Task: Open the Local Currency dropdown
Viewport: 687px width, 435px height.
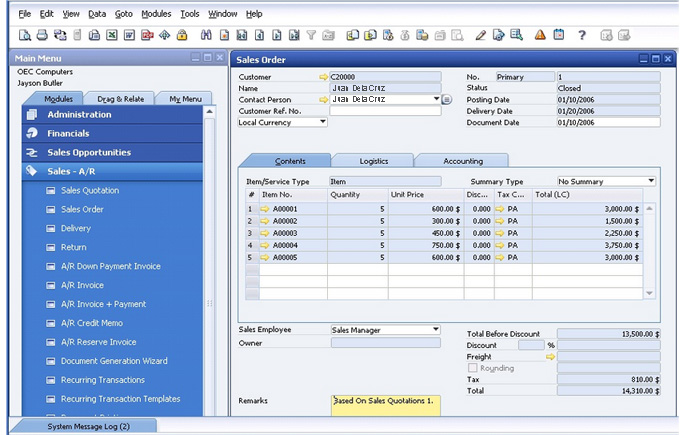Action: (x=322, y=122)
